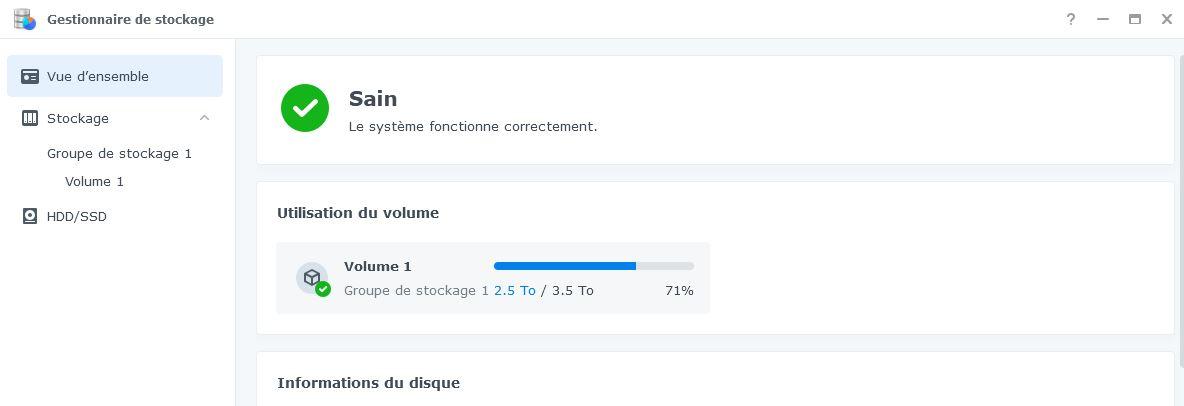This screenshot has width=1184, height=406.
Task: Open the Vue d'ensemble page
Action: [97, 77]
